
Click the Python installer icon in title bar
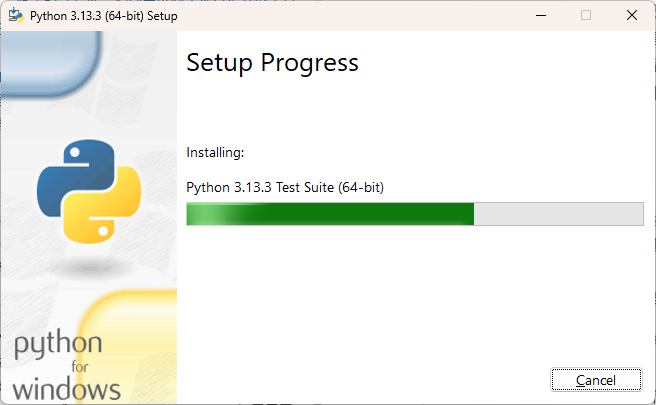pyautogui.click(x=16, y=15)
